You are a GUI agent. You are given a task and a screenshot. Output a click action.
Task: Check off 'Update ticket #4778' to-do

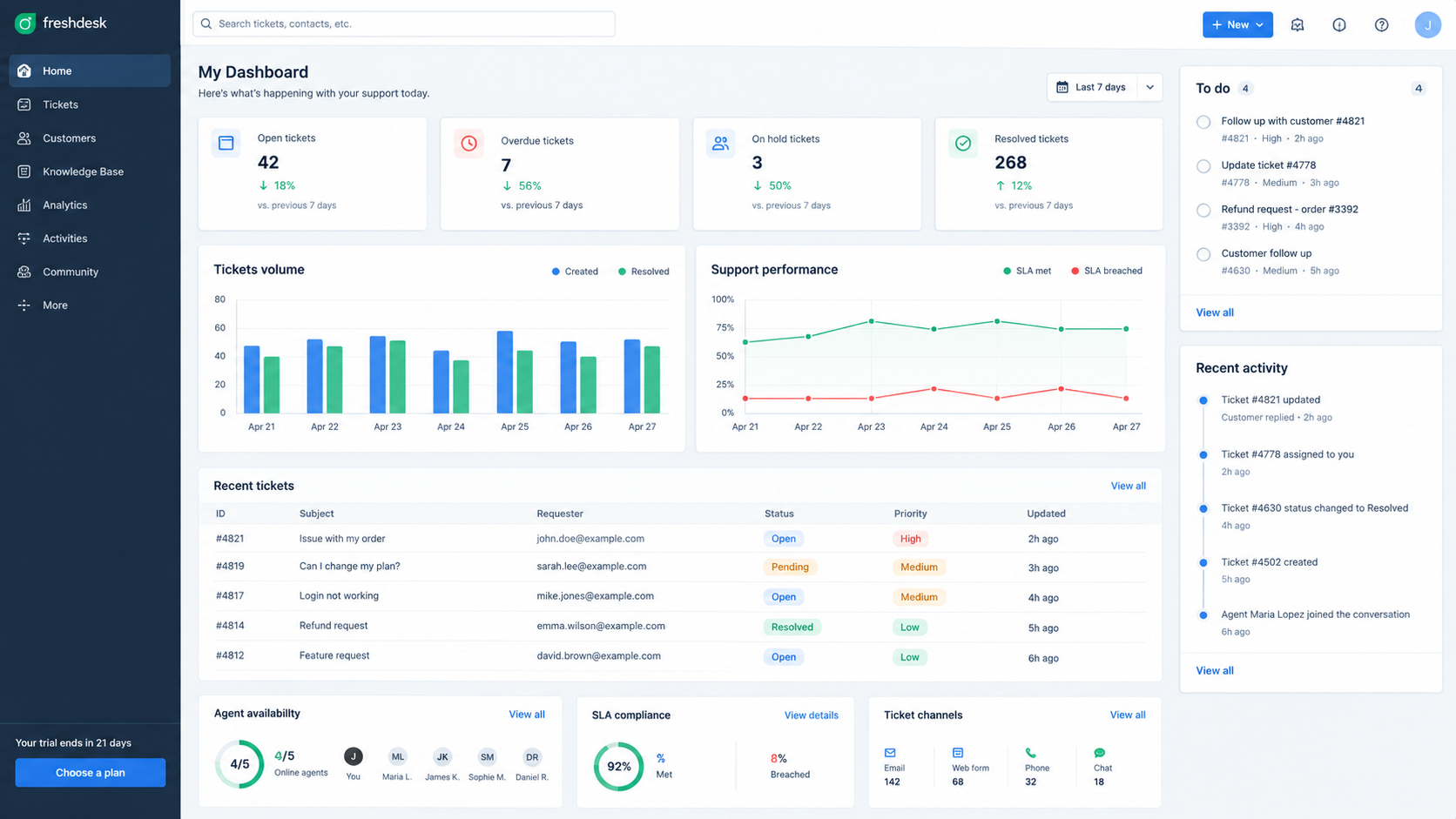[1203, 166]
